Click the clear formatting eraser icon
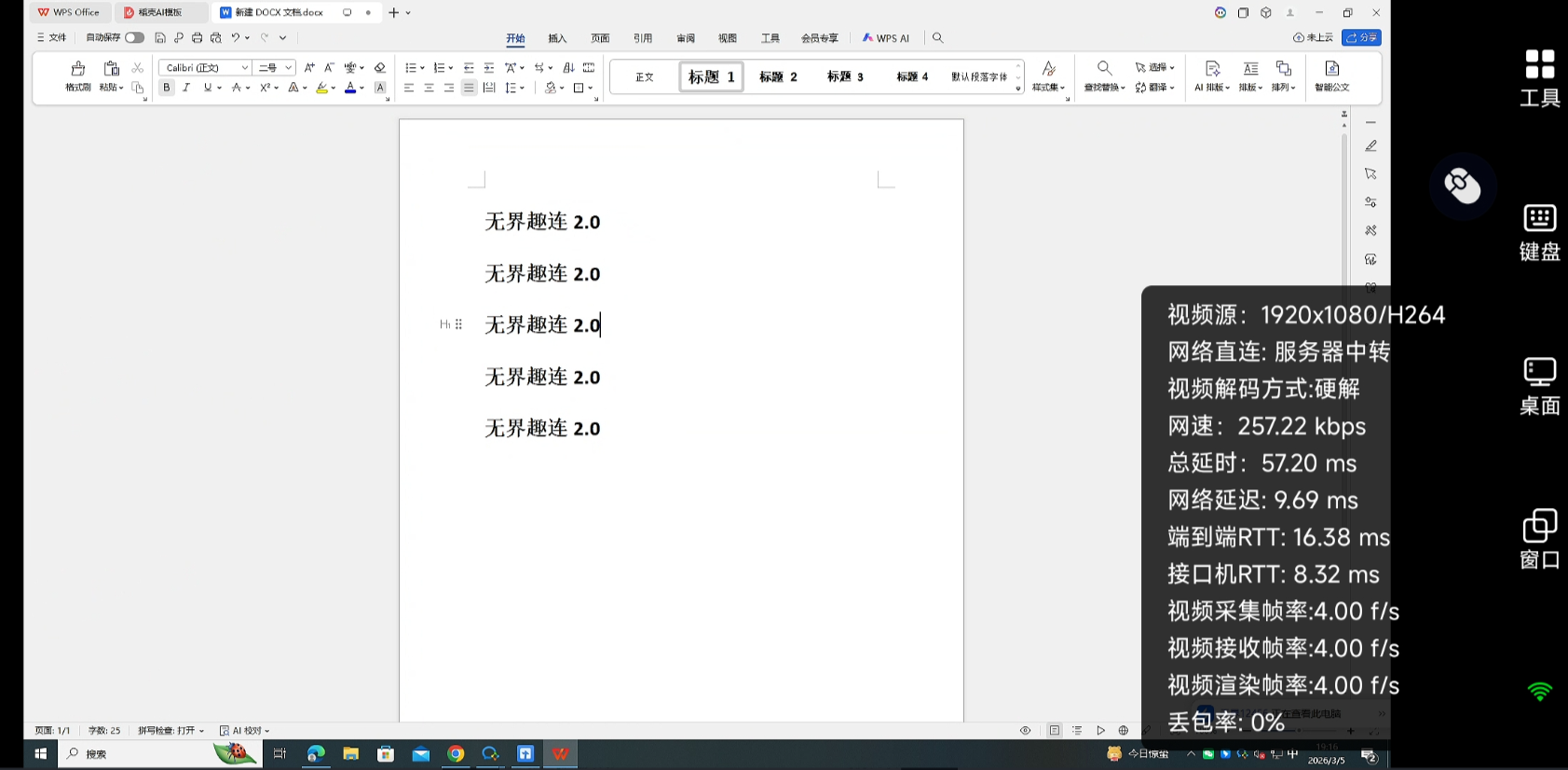The image size is (1568, 770). (379, 68)
